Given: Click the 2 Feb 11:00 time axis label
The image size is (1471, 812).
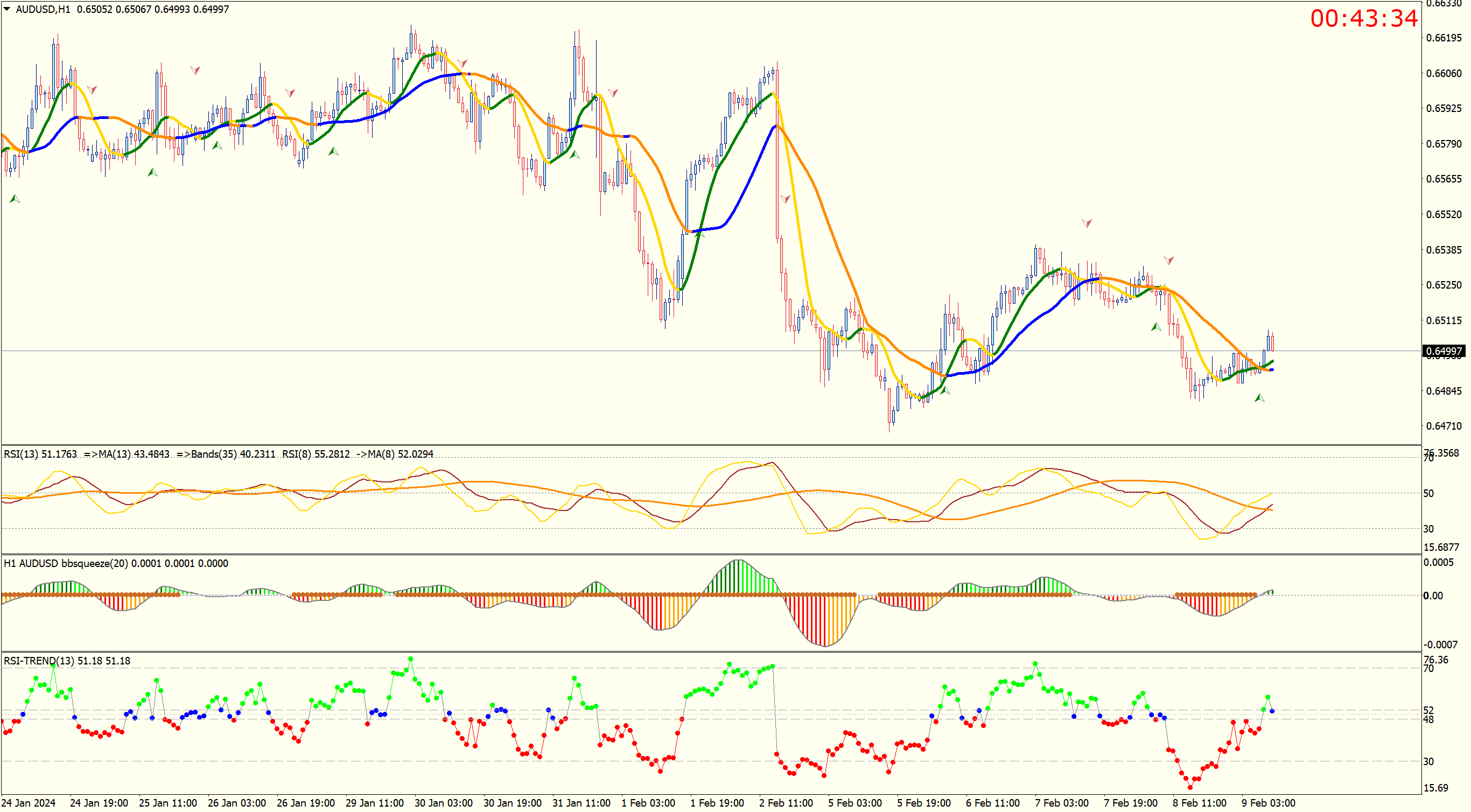Looking at the screenshot, I should [786, 803].
